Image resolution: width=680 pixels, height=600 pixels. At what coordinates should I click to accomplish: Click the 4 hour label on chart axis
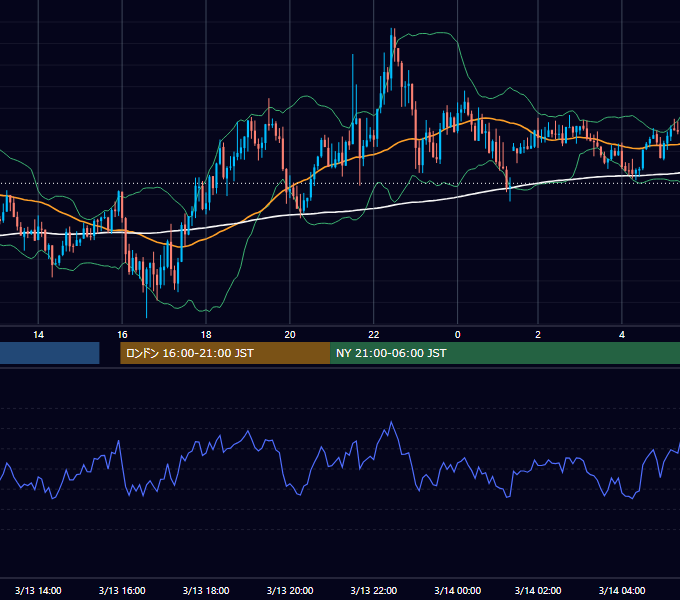pyautogui.click(x=622, y=335)
